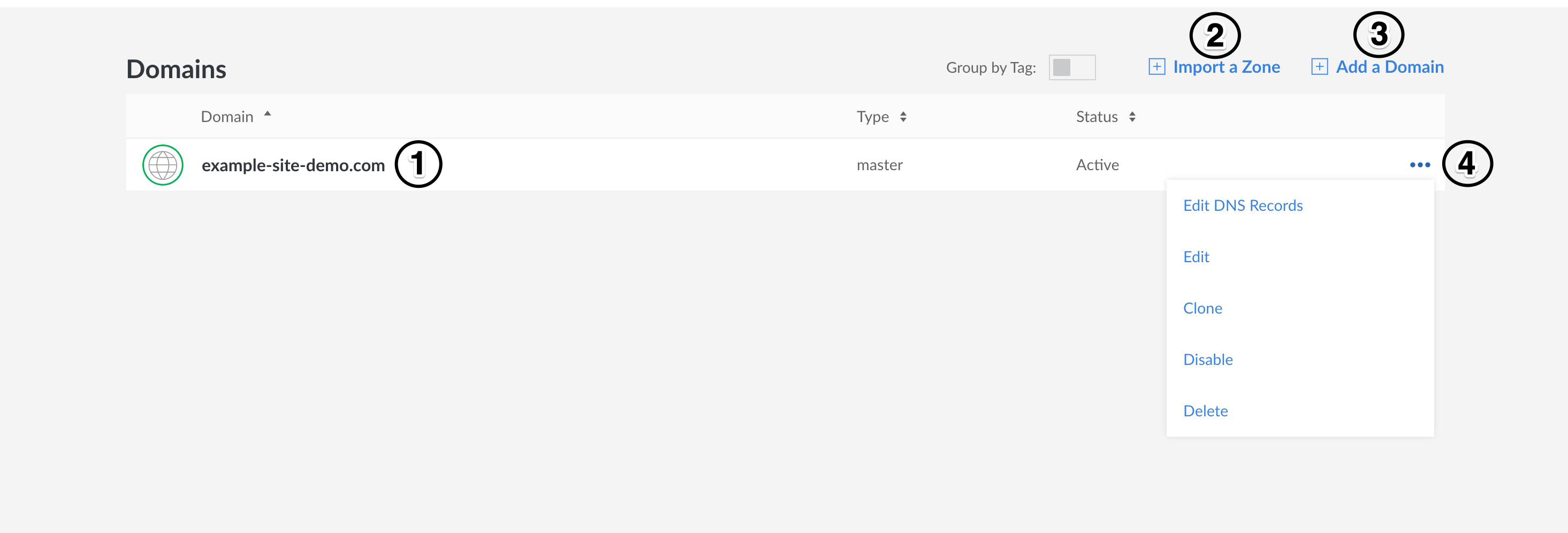
Task: Click the Domain column sort arrow
Action: pyautogui.click(x=267, y=114)
